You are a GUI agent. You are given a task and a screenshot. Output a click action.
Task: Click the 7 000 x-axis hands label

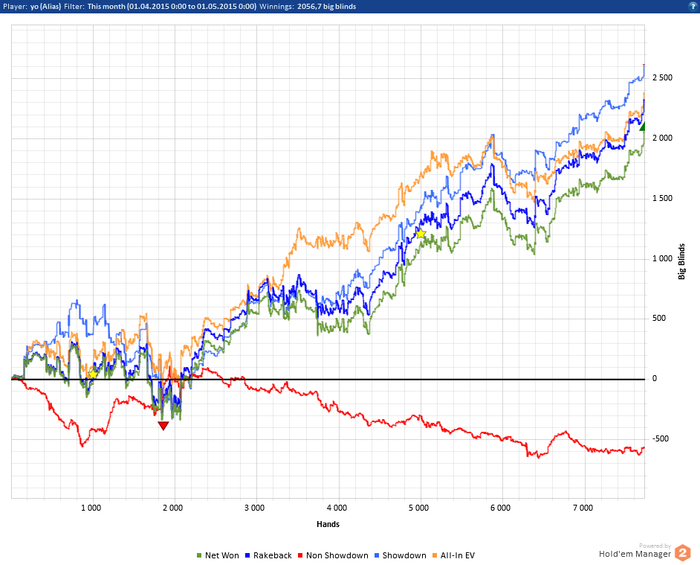click(x=583, y=508)
